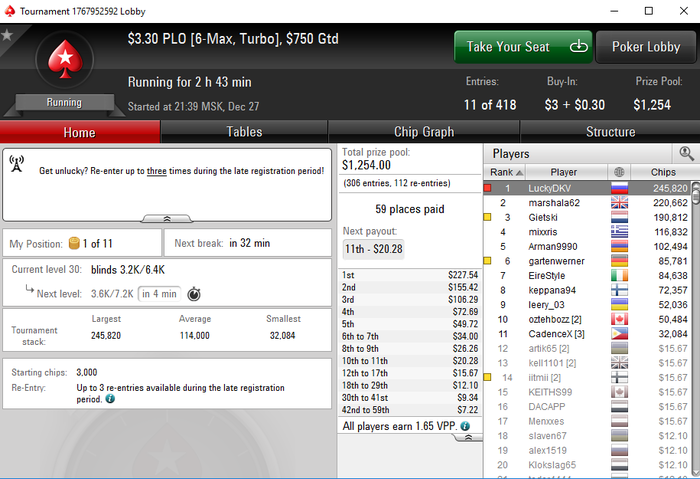This screenshot has width=700, height=479.
Task: Click the VPP info icon
Action: pyautogui.click(x=465, y=426)
